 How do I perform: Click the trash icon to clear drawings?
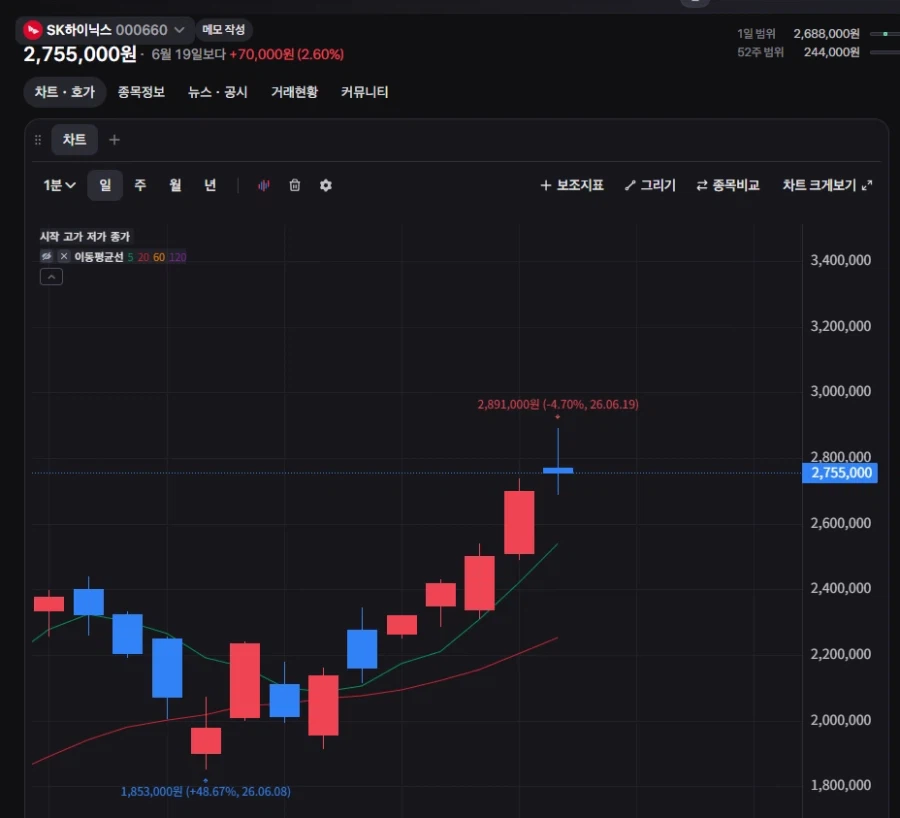click(x=294, y=185)
